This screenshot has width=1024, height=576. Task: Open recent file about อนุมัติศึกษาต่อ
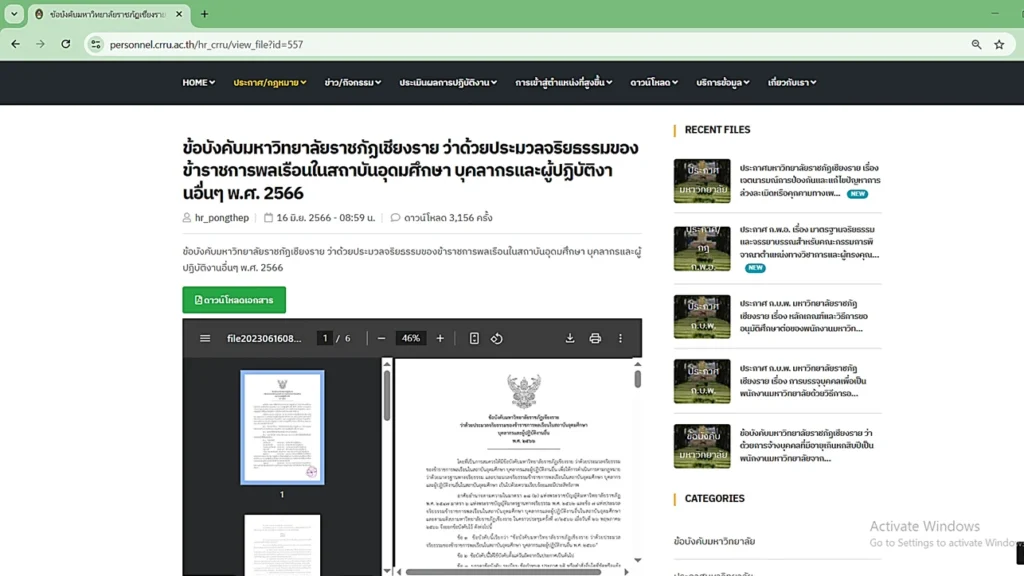pyautogui.click(x=803, y=316)
